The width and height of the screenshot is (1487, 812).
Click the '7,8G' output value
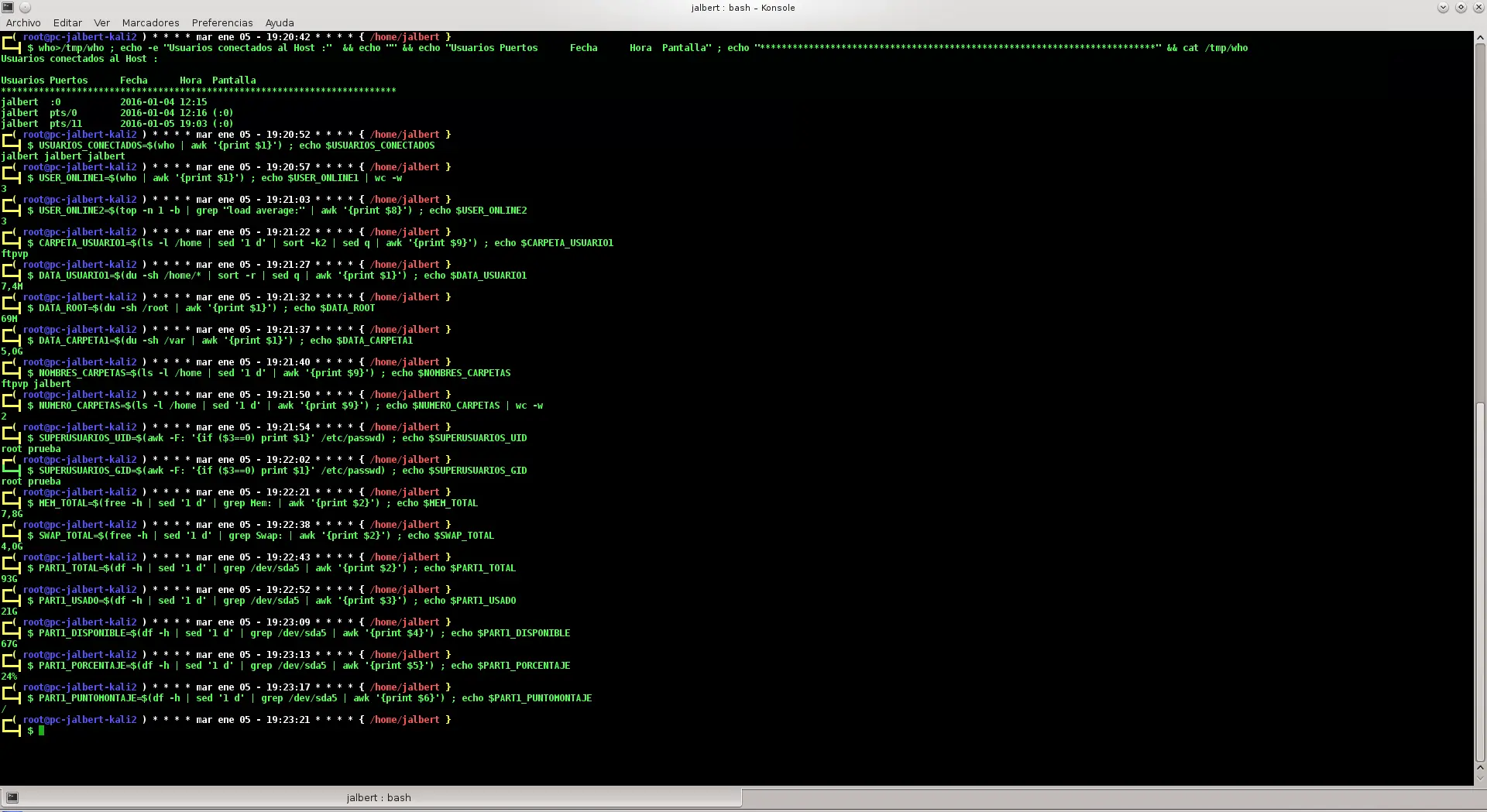(12, 514)
